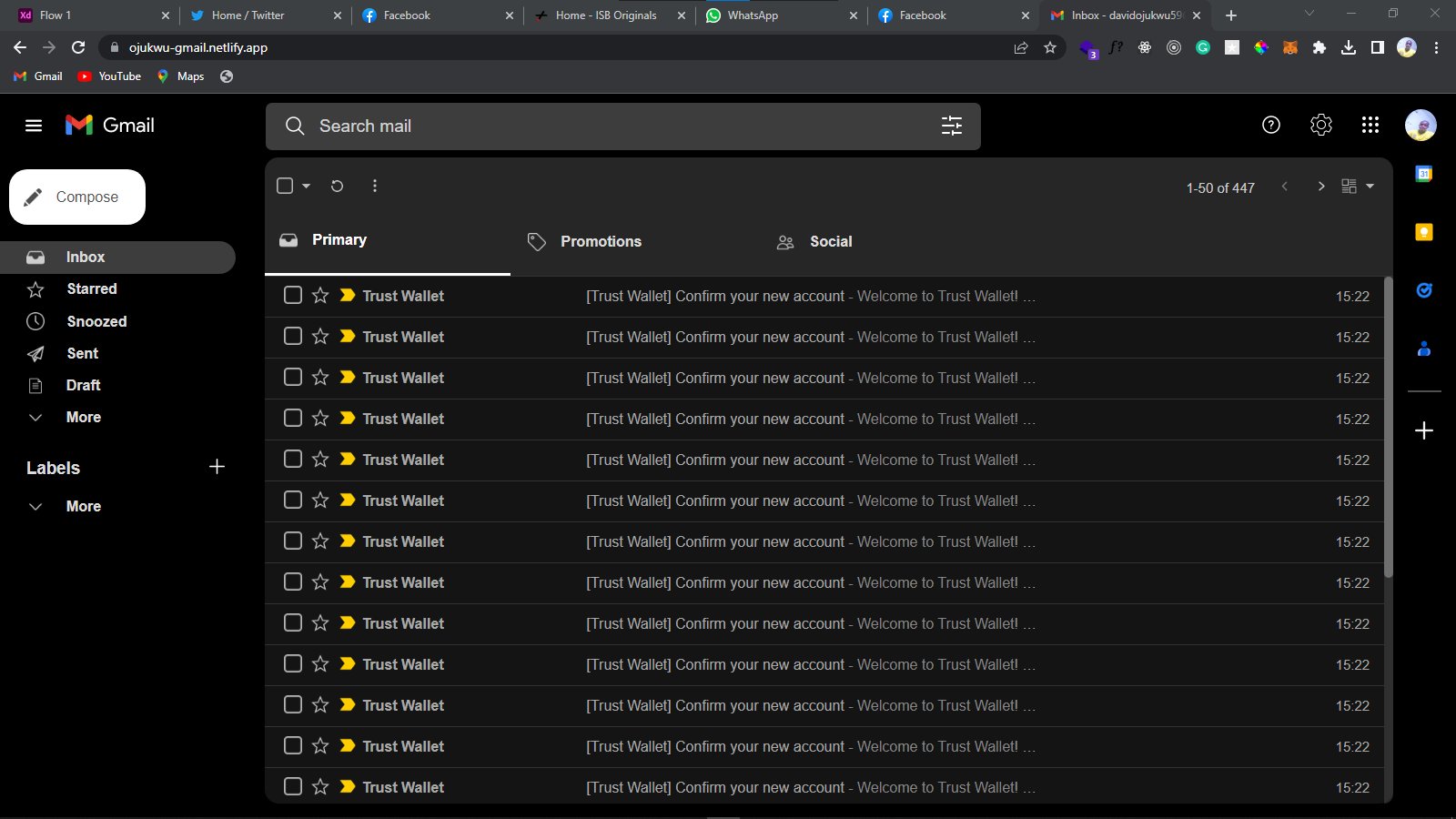Click the Search mail field

[x=623, y=126]
